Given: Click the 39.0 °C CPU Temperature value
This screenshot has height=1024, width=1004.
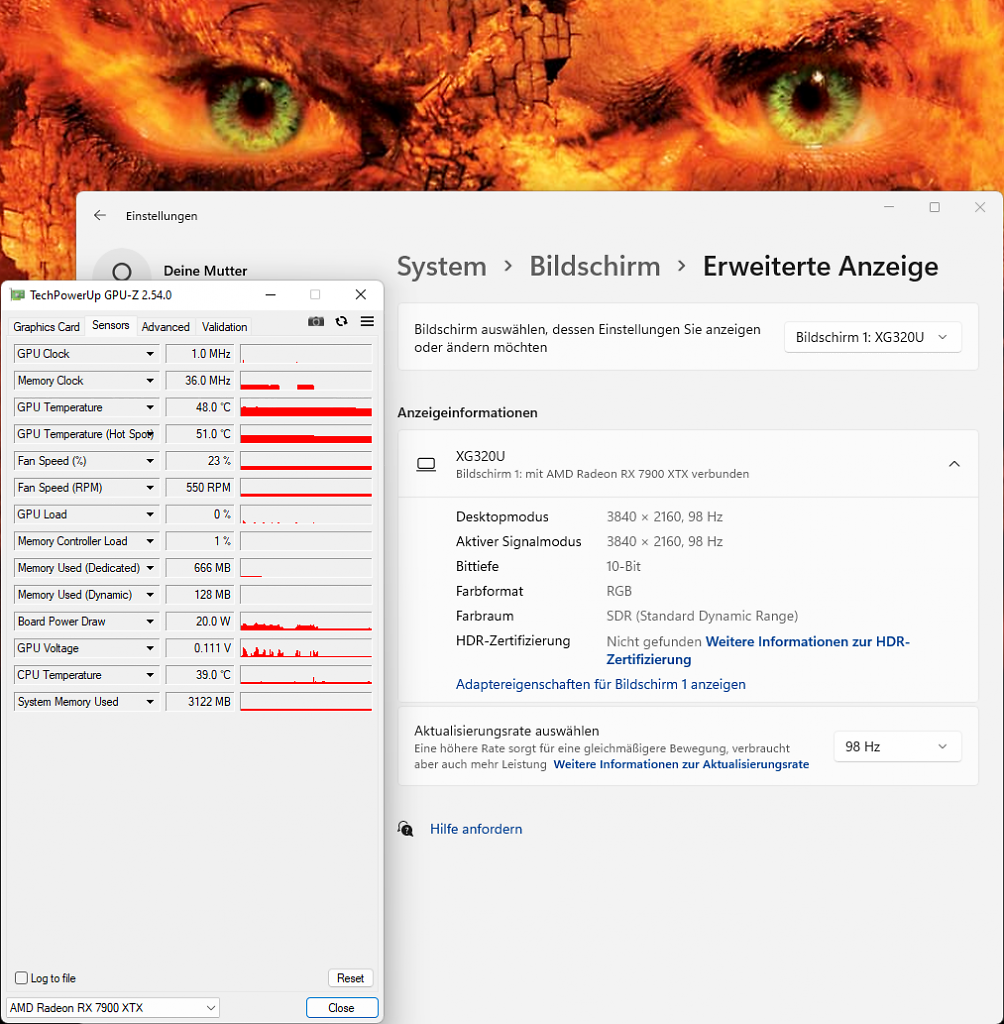Looking at the screenshot, I should (200, 675).
